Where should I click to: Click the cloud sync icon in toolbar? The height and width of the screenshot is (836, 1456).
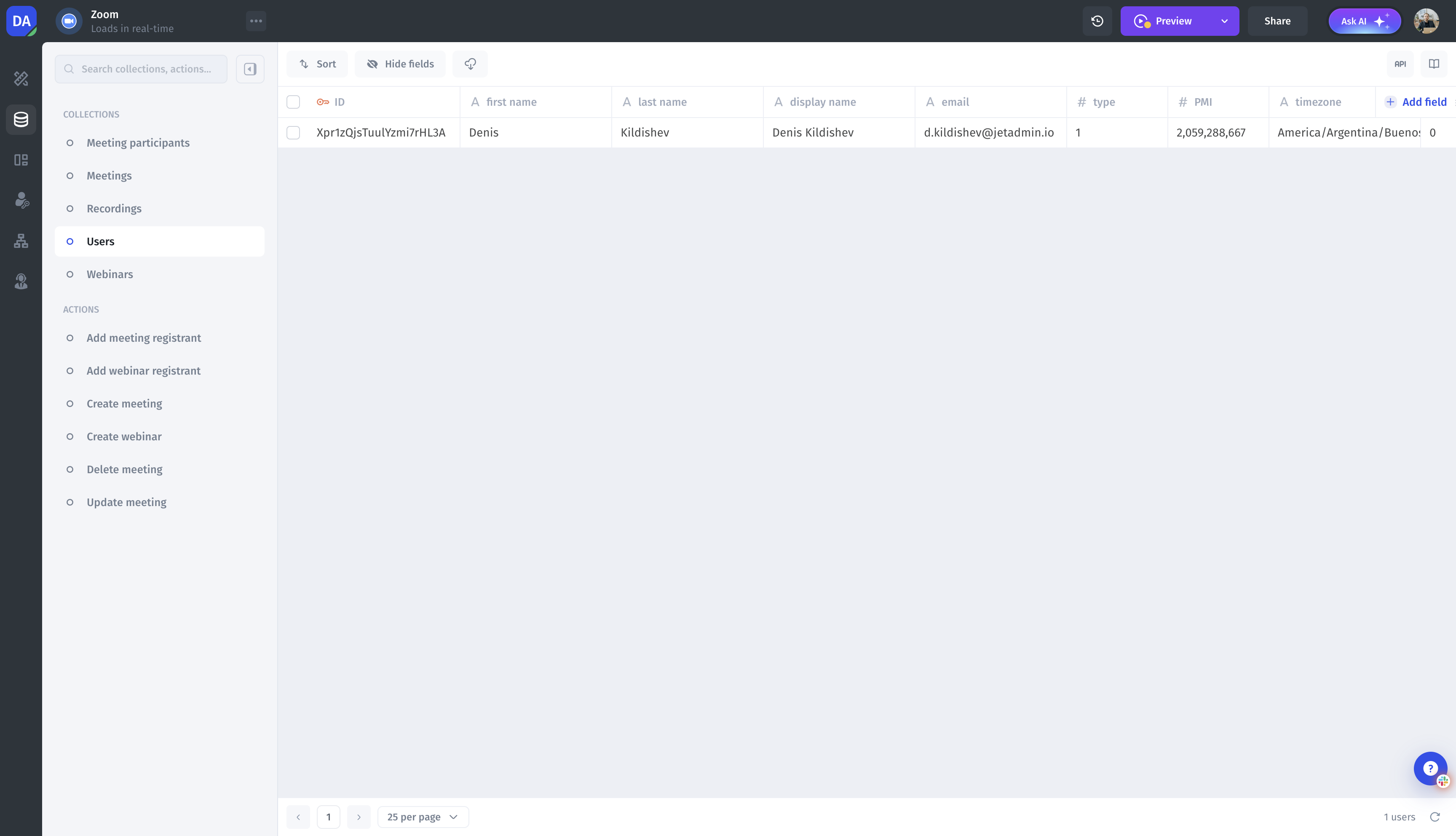click(470, 64)
